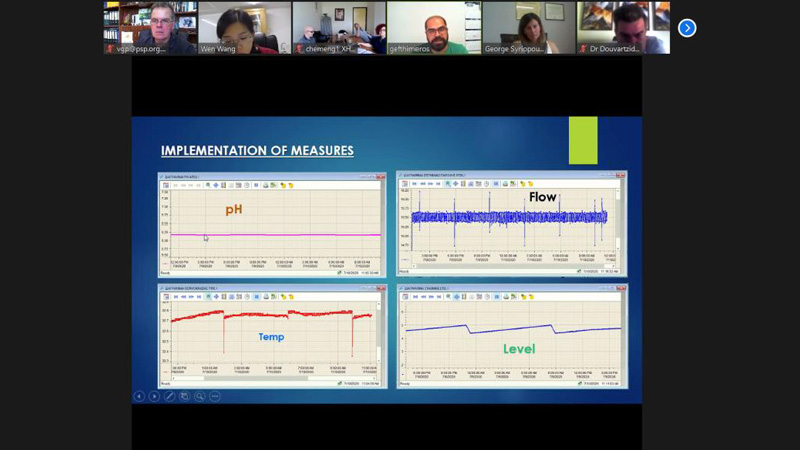Click the zoom icon in Flow chart toolbar
The height and width of the screenshot is (450, 800).
click(447, 184)
